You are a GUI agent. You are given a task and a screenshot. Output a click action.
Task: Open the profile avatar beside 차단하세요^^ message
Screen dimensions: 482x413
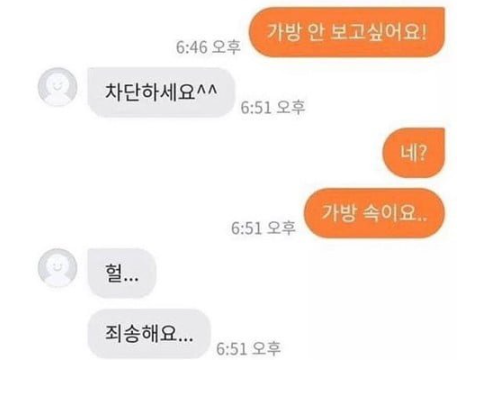tap(57, 87)
